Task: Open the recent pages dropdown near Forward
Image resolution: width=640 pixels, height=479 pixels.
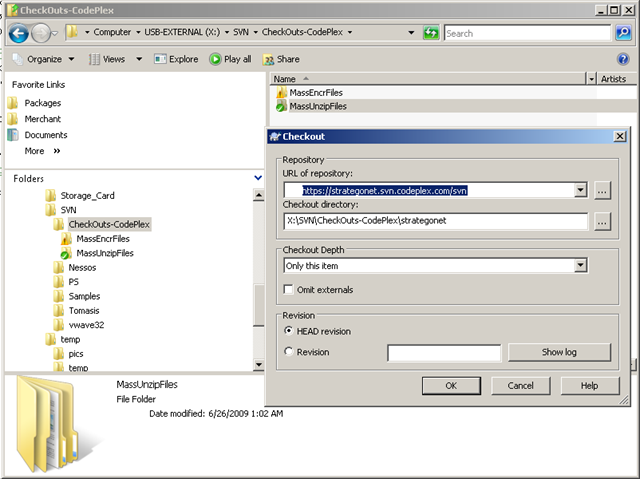Action: click(x=55, y=33)
